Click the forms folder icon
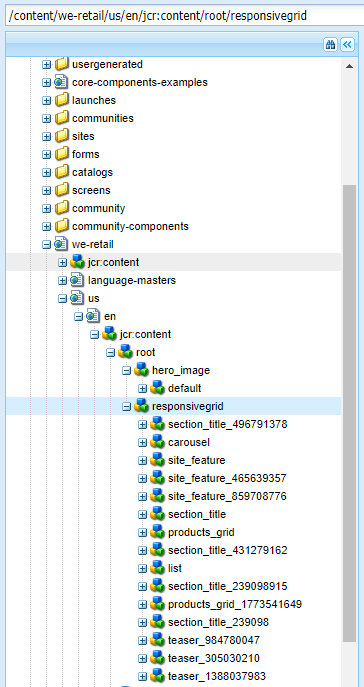Viewport: 364px width, 687px height. (x=62, y=154)
